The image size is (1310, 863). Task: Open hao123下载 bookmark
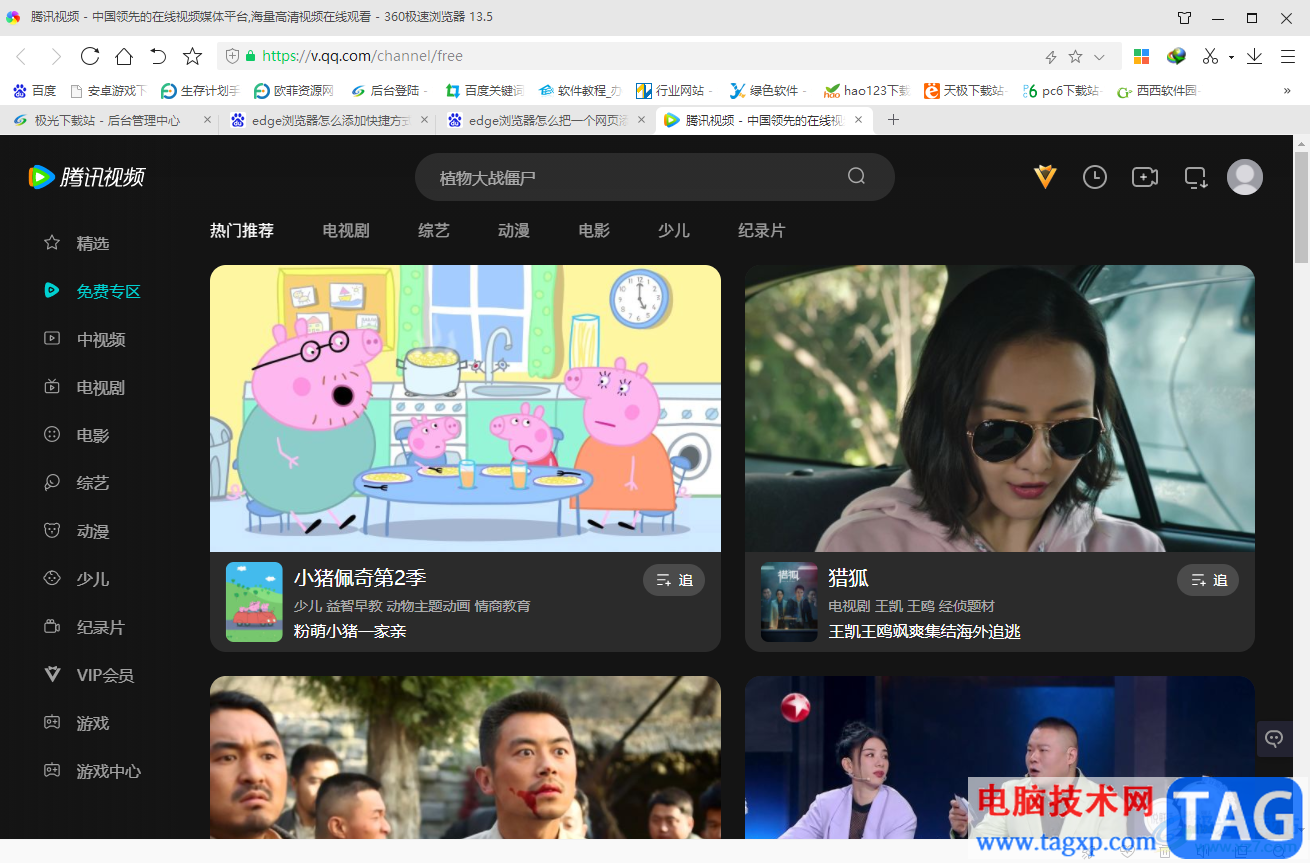[x=867, y=91]
